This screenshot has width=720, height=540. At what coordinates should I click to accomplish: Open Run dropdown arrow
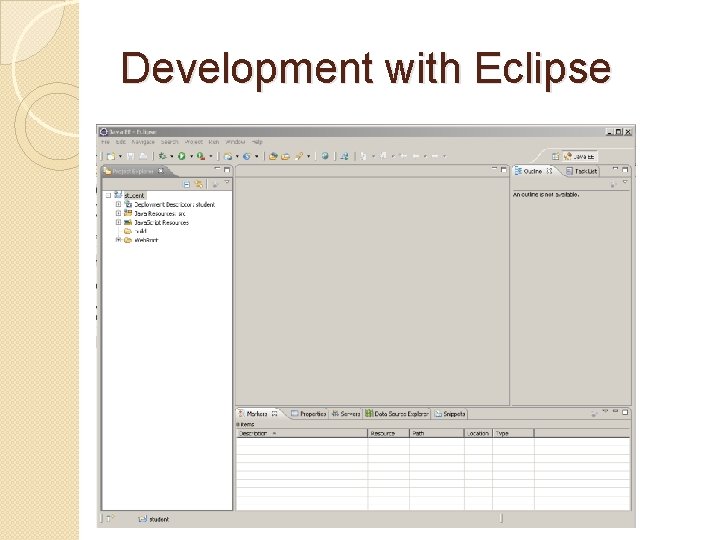191,156
